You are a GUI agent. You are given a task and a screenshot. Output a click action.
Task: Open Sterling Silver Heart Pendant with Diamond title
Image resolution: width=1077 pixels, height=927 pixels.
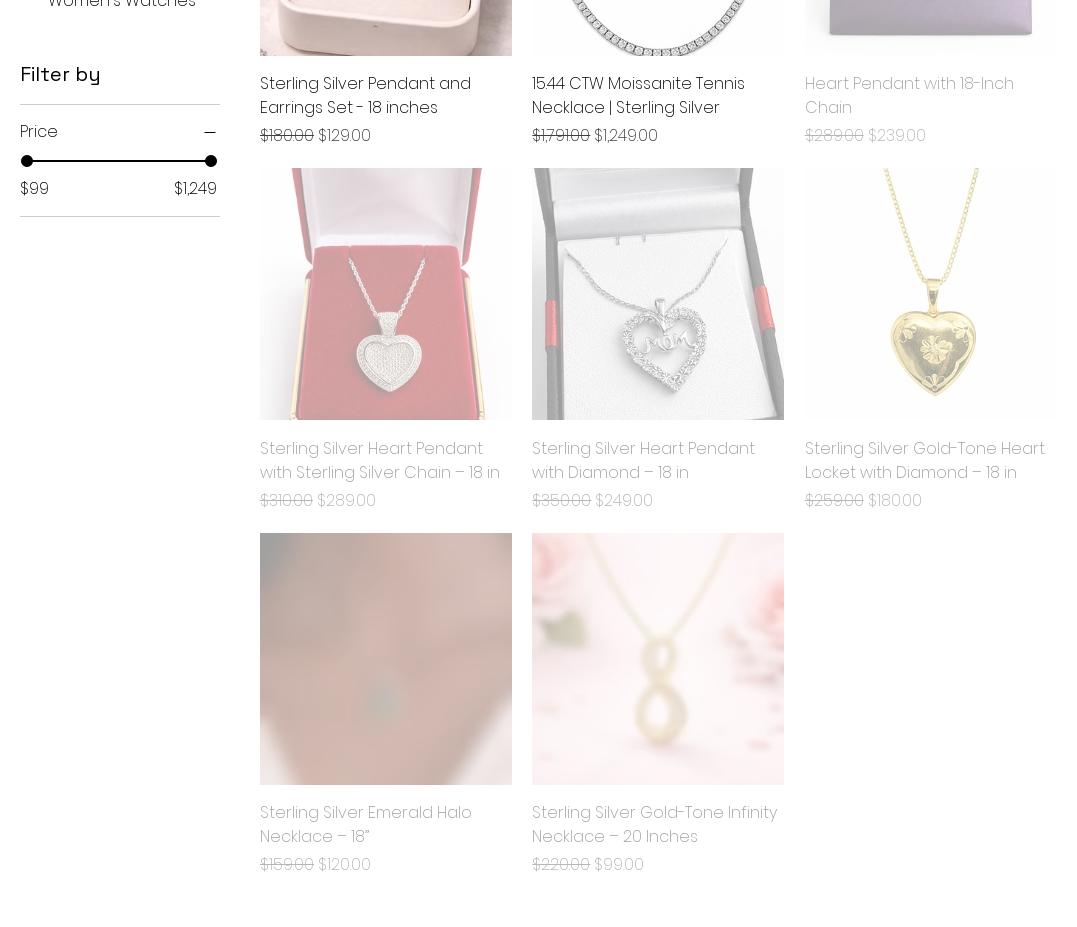643,460
